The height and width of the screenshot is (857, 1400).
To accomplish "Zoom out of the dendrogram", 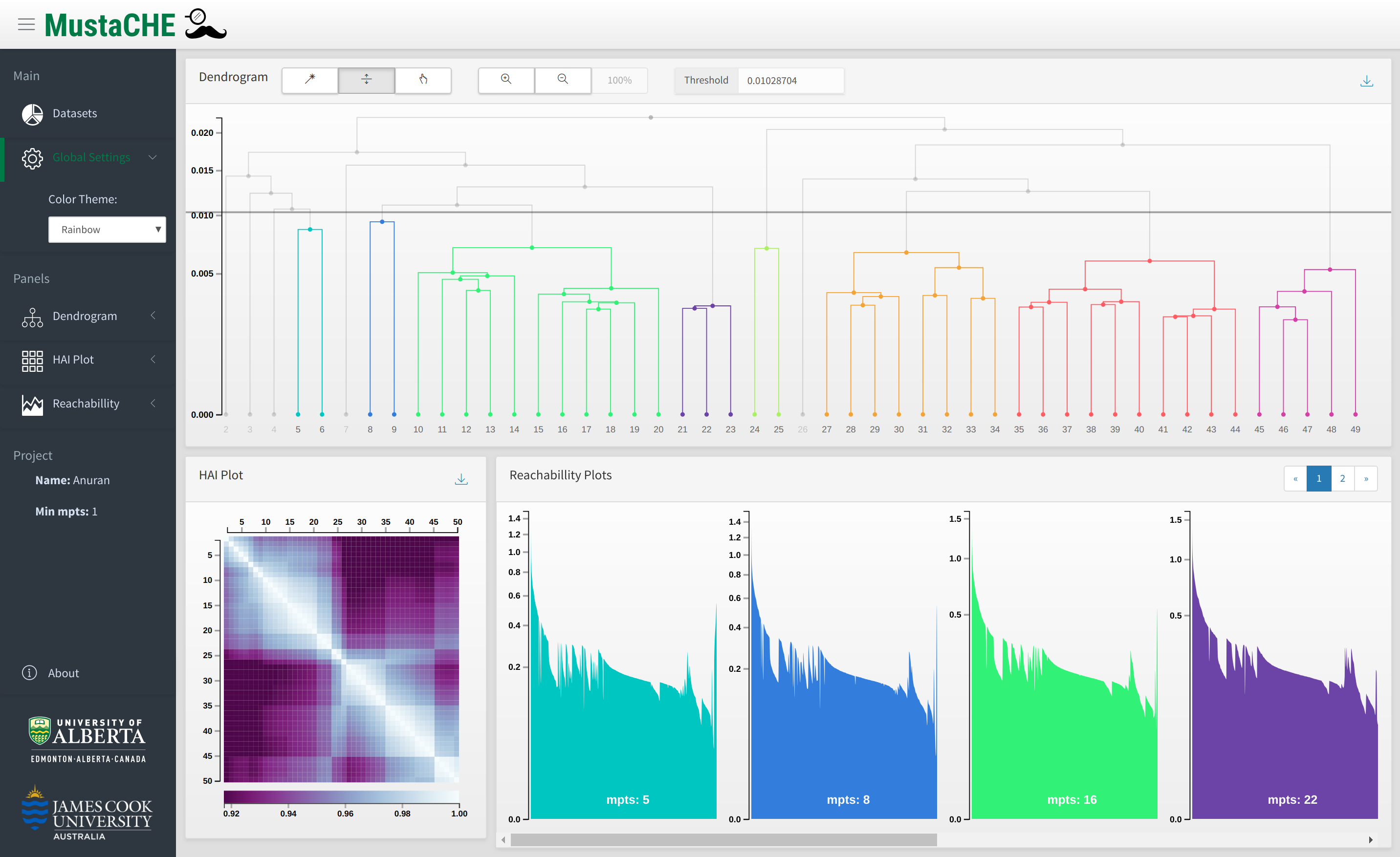I will pos(563,80).
